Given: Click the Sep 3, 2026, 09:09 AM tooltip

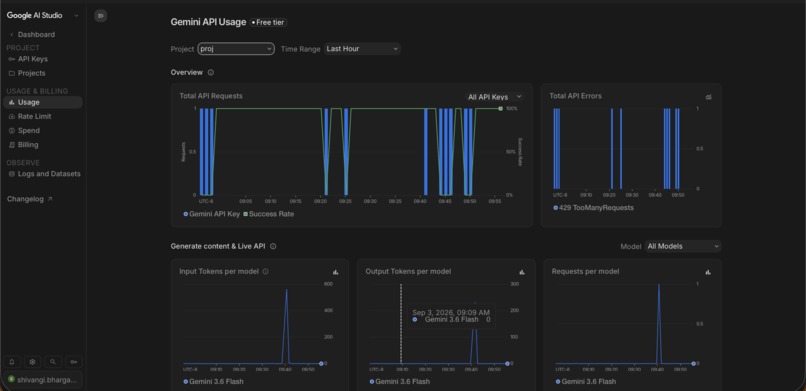Looking at the screenshot, I should [x=452, y=316].
